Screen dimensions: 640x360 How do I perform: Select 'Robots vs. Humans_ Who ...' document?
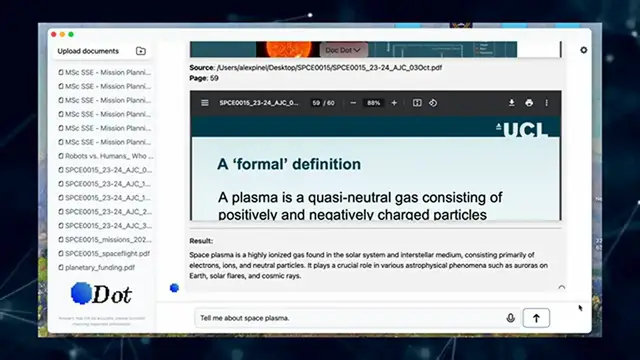[106, 156]
